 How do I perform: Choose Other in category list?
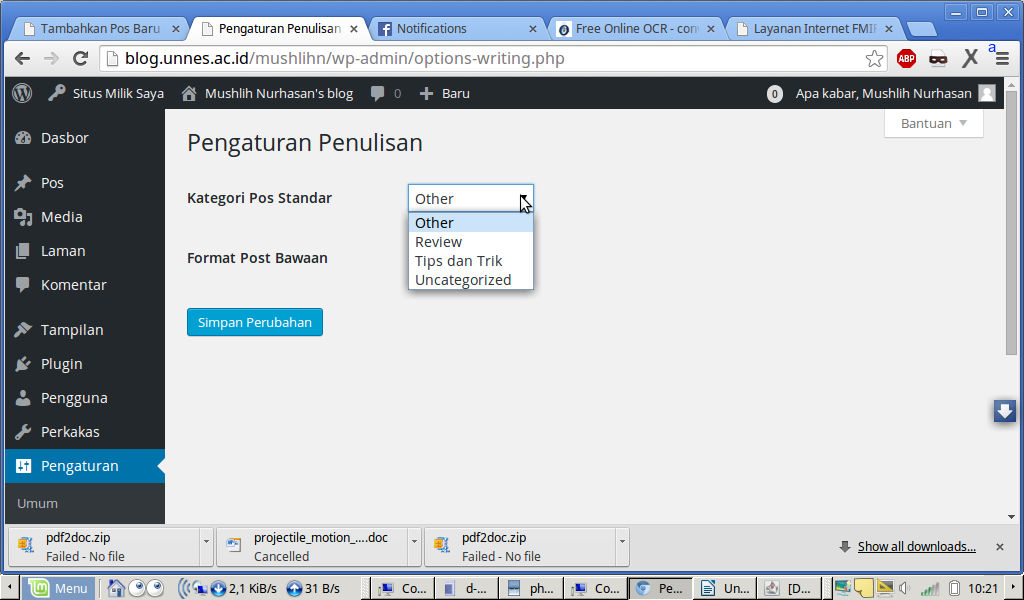coord(471,223)
